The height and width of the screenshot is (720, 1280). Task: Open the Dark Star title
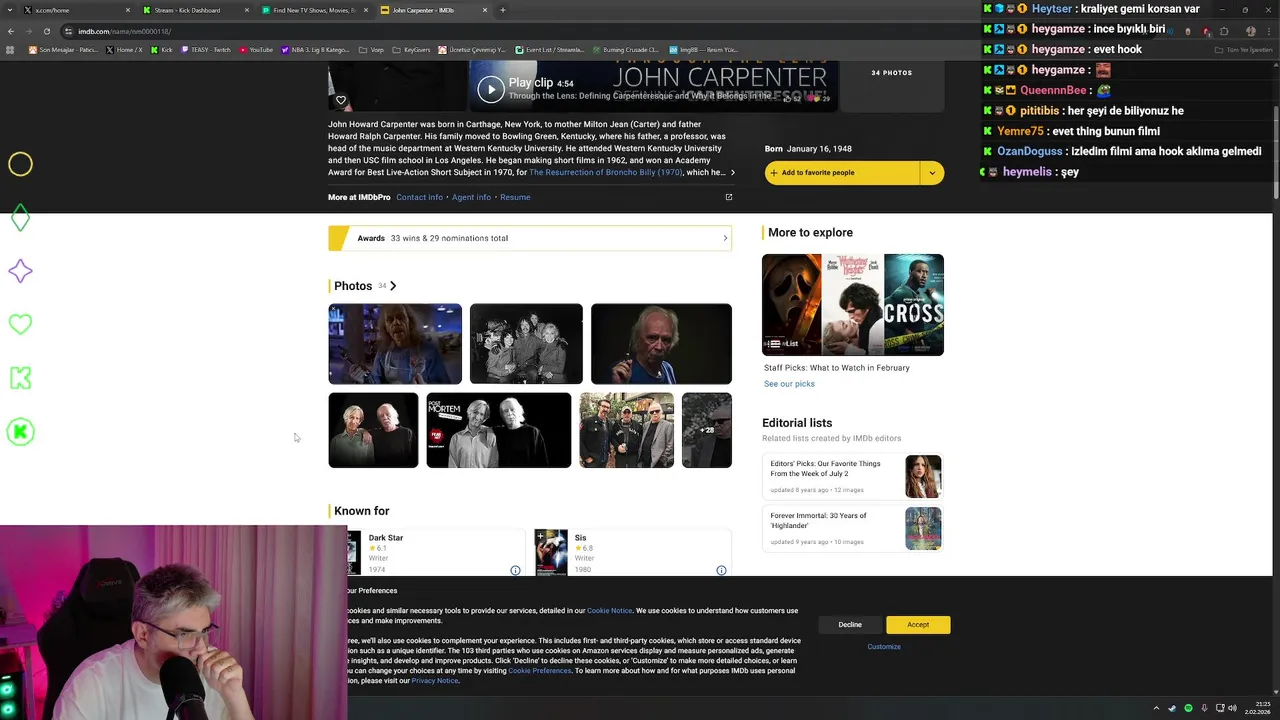386,538
